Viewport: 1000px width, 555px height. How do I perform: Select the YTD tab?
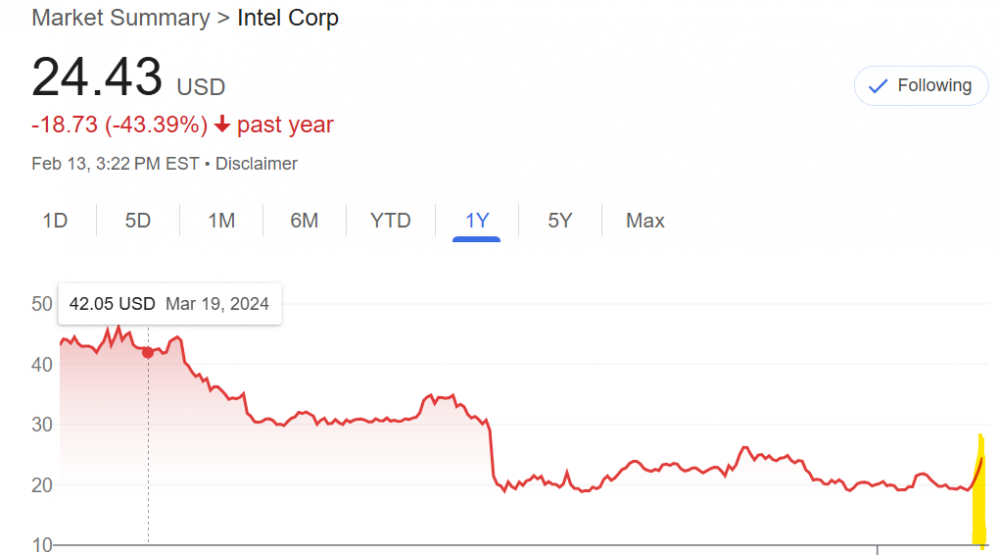390,220
